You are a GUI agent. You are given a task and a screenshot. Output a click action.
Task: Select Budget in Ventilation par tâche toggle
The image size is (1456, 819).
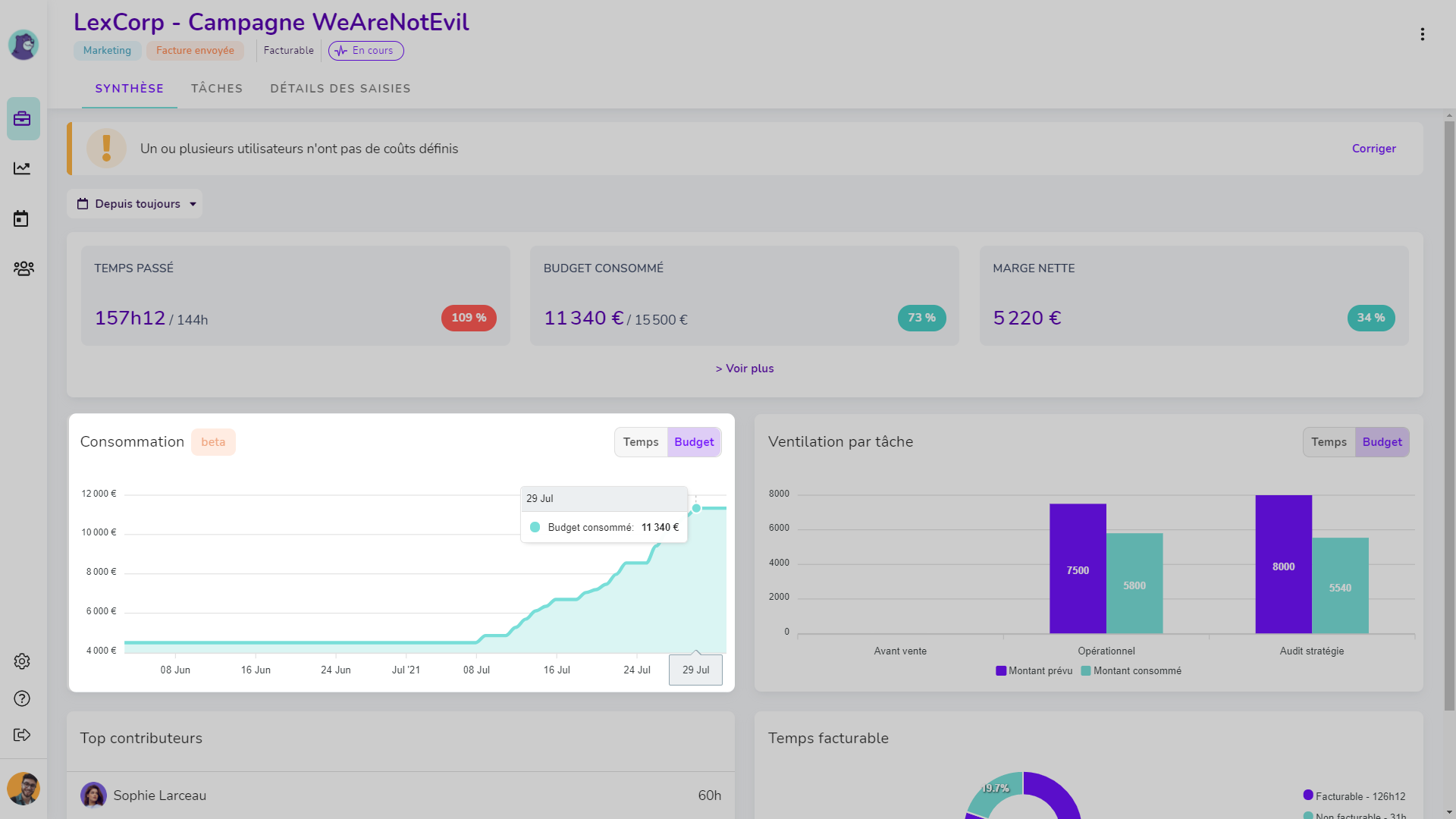[1382, 442]
